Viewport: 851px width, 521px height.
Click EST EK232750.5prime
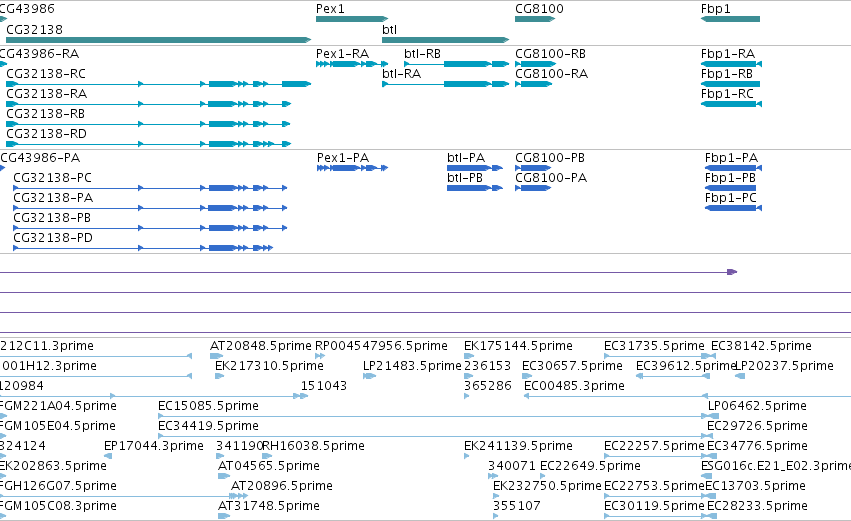tap(547, 486)
